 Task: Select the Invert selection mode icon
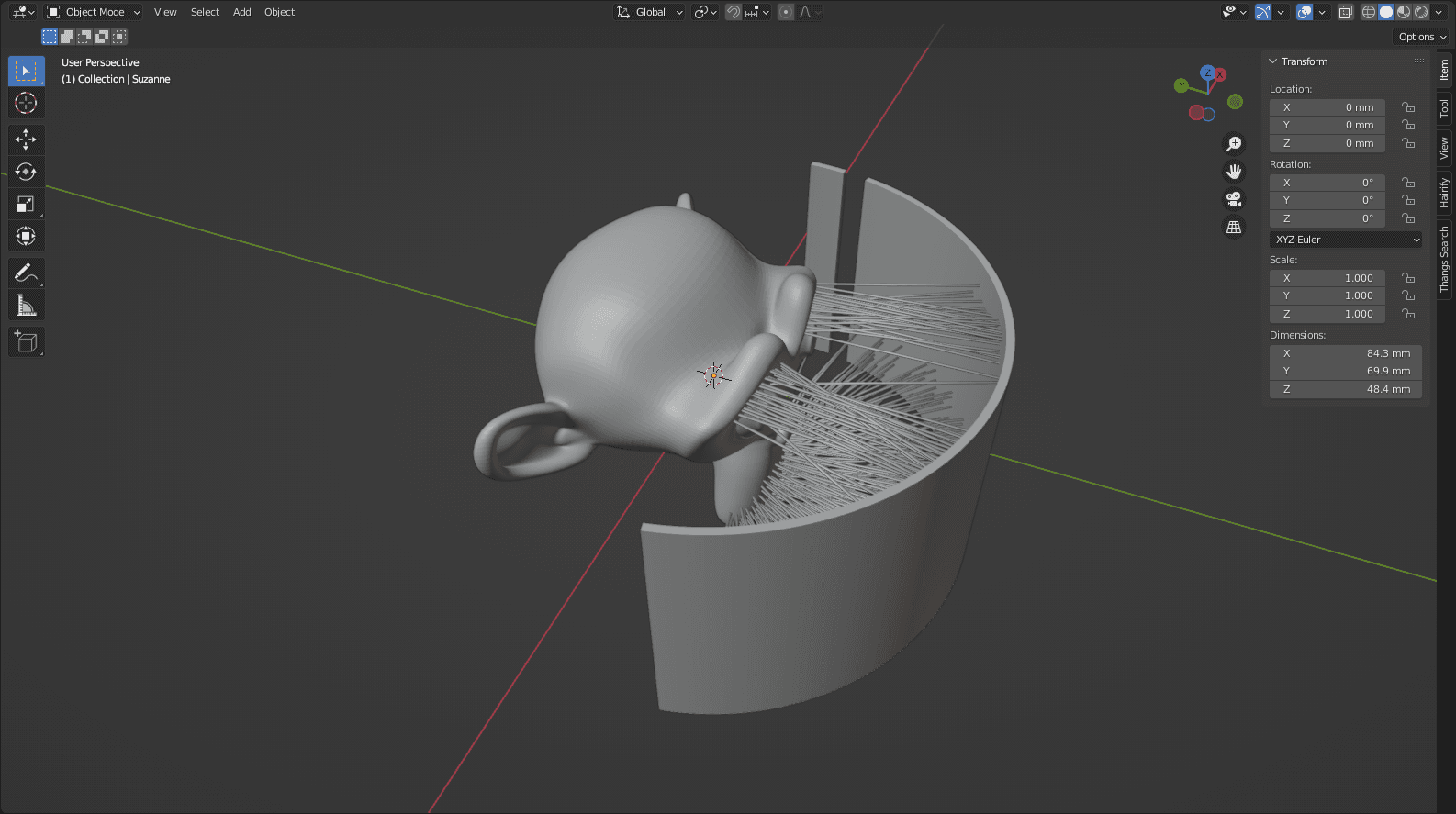click(x=102, y=37)
